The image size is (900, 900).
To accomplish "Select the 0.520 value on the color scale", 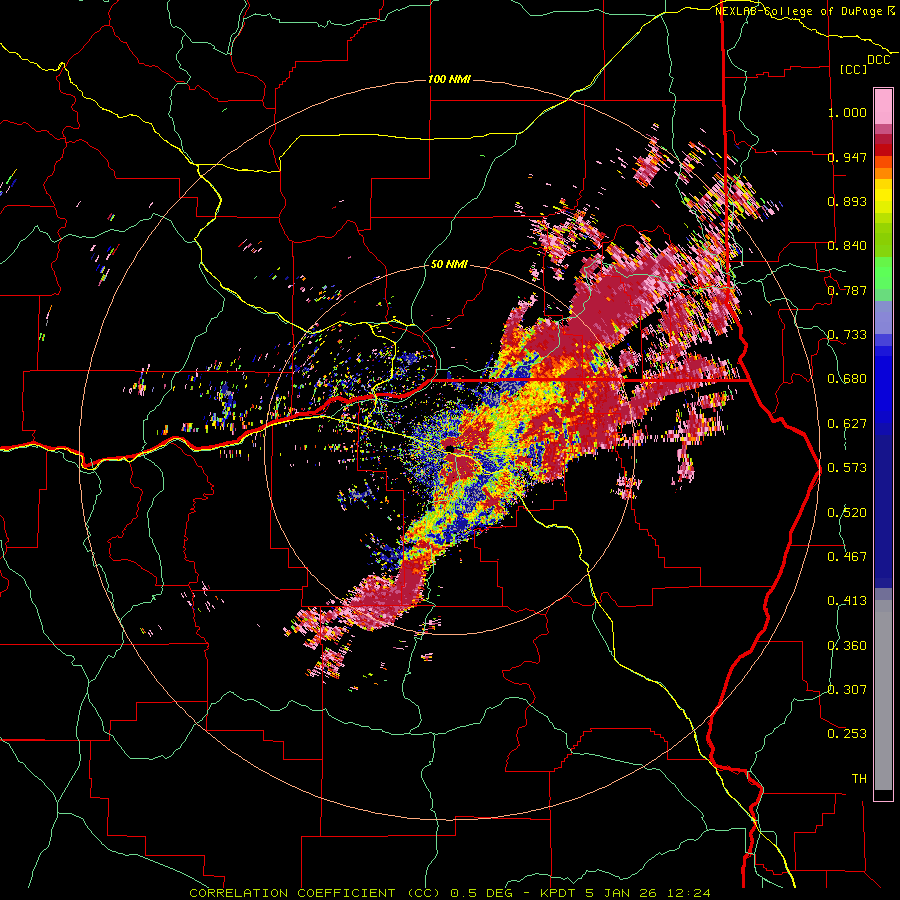I will pos(847,513).
